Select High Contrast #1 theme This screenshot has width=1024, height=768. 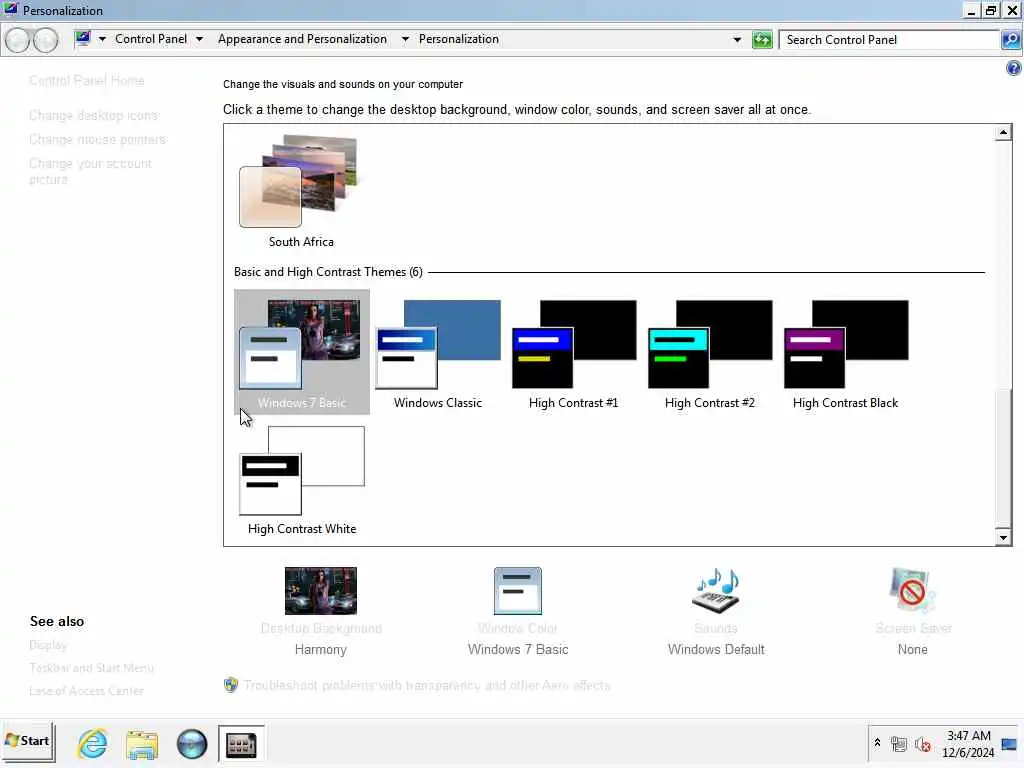573,351
